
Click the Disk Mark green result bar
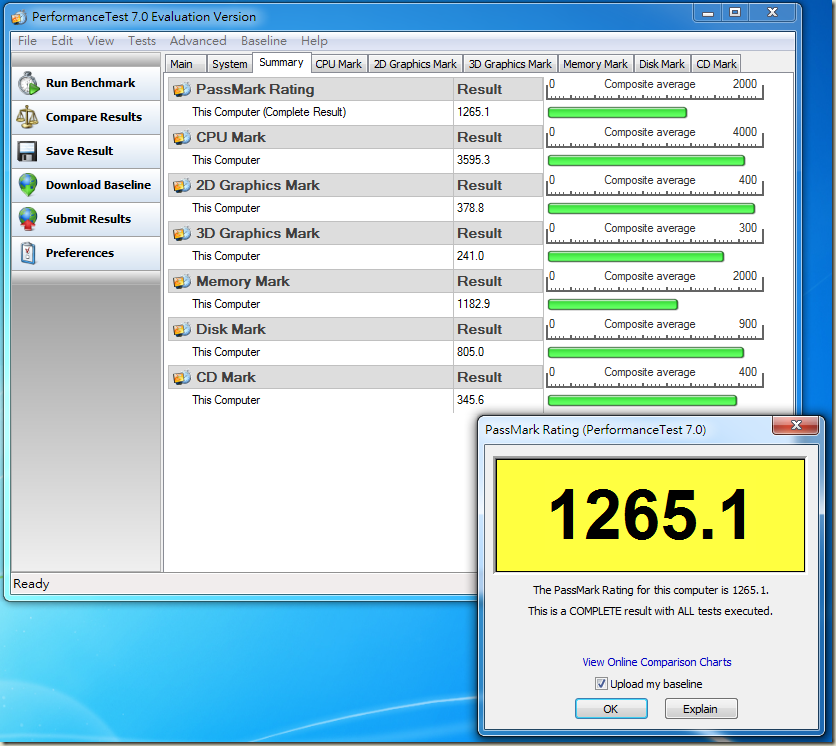click(x=646, y=352)
